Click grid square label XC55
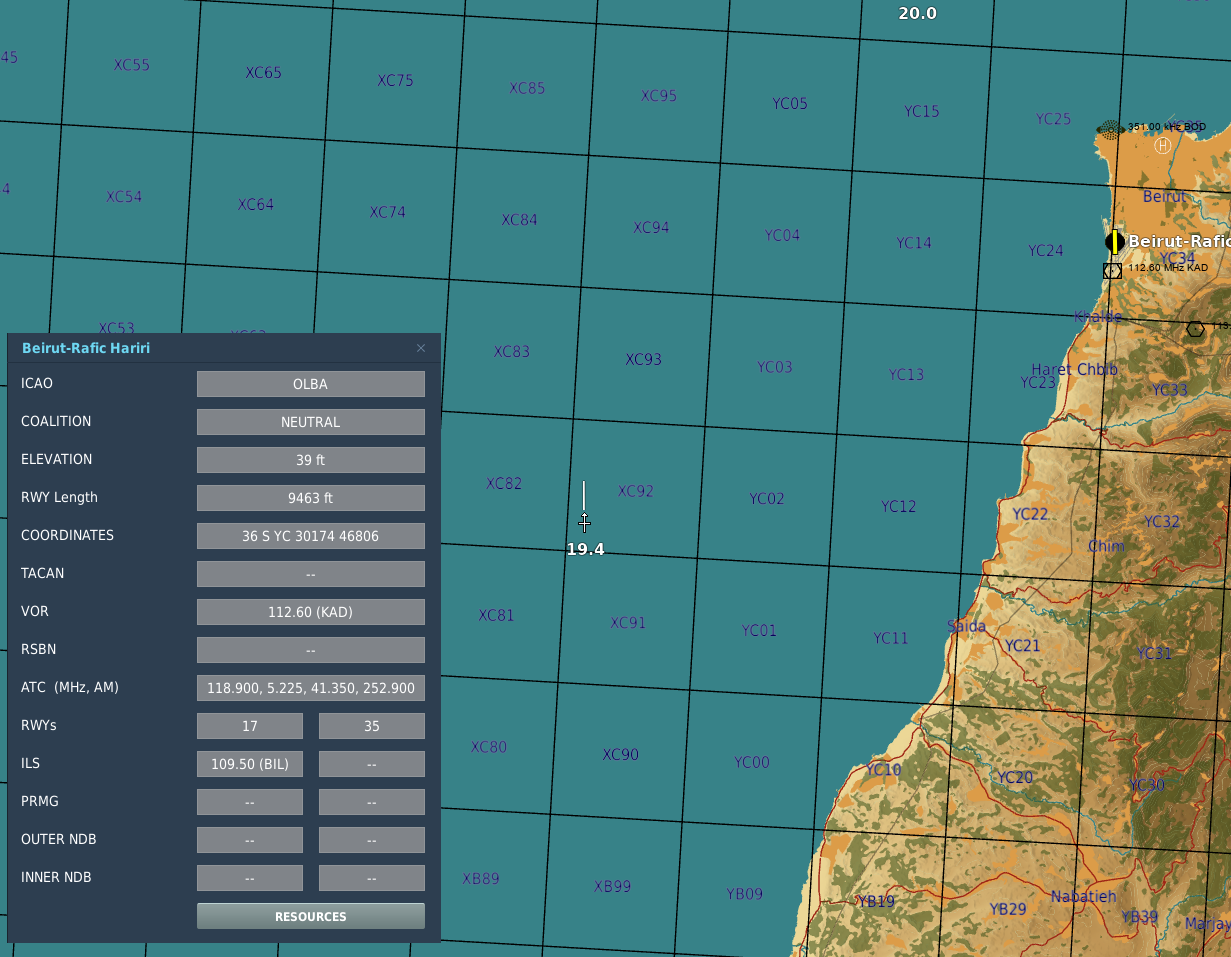The image size is (1231, 957). 132,65
